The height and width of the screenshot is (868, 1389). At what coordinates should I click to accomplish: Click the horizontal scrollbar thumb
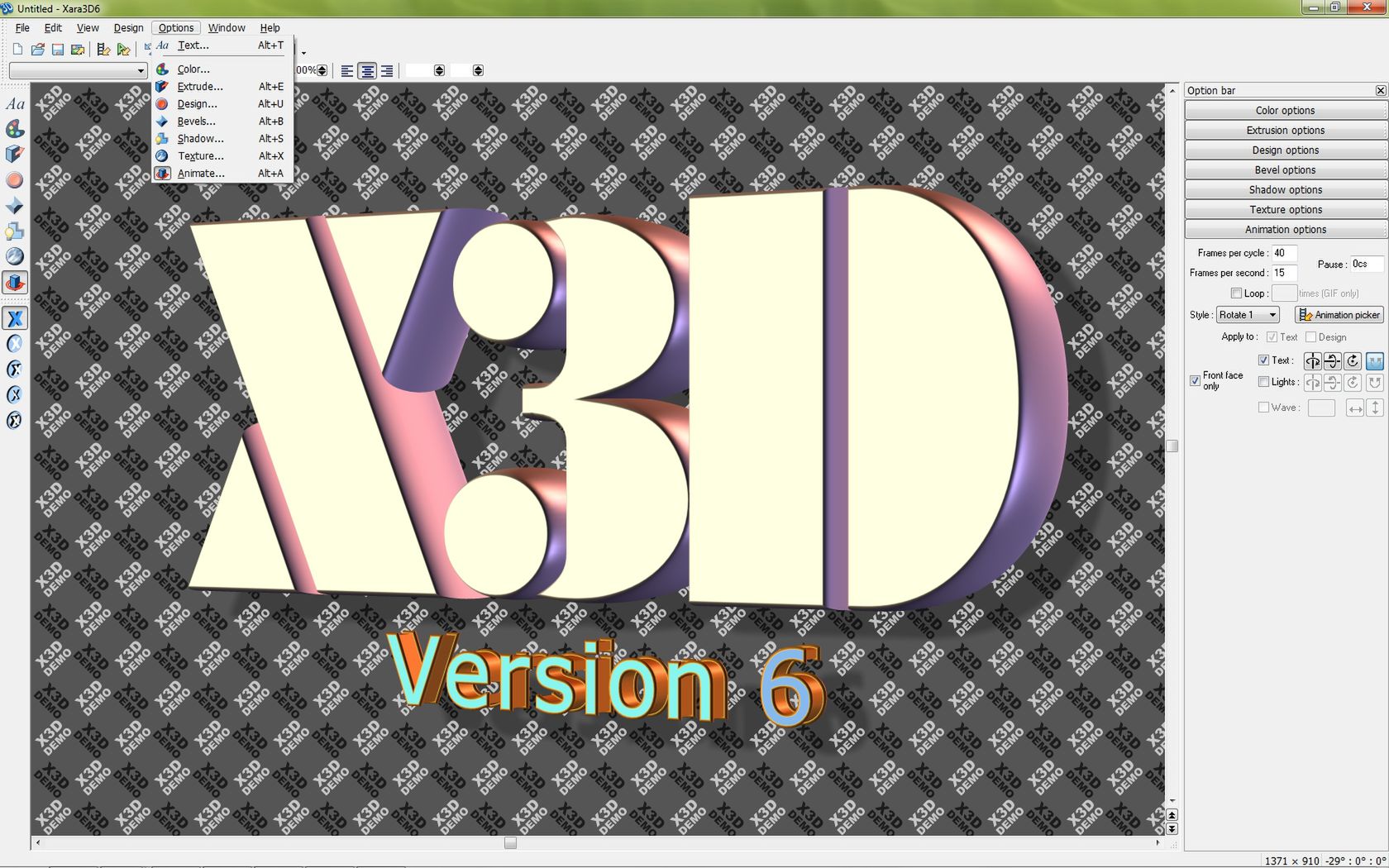(510, 843)
